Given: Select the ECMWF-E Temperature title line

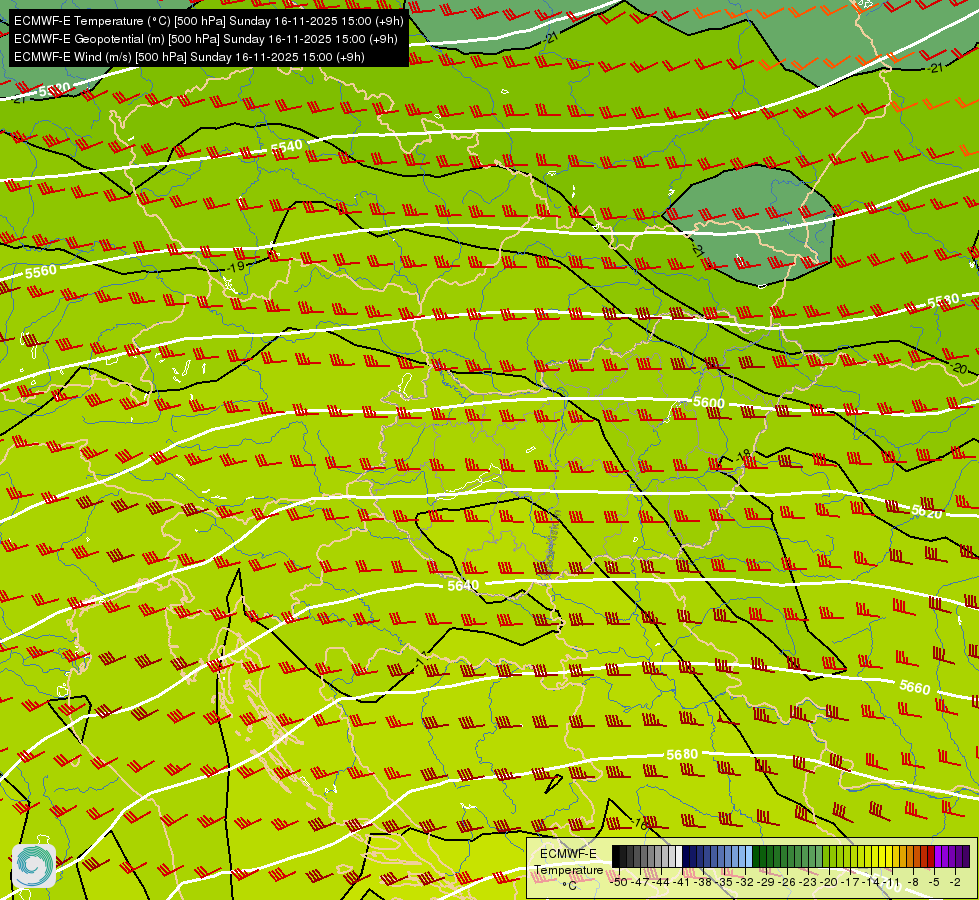Looking at the screenshot, I should click(x=209, y=21).
